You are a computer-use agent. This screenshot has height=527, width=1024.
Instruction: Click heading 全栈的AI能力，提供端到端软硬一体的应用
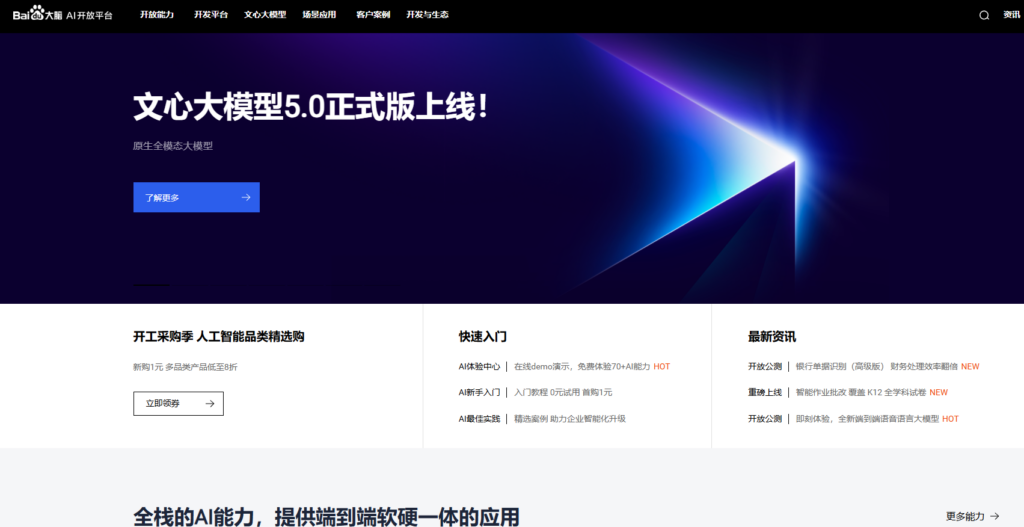point(327,516)
